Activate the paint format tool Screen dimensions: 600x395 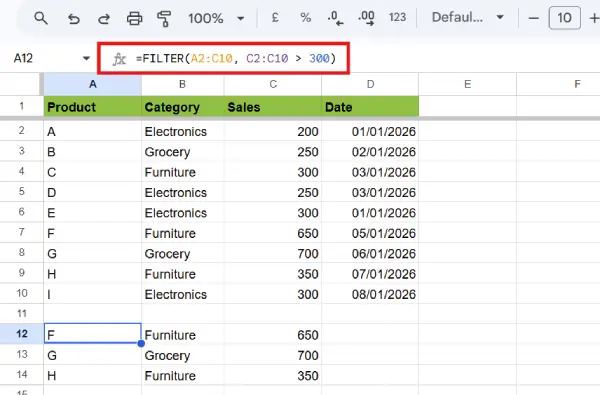tap(164, 18)
